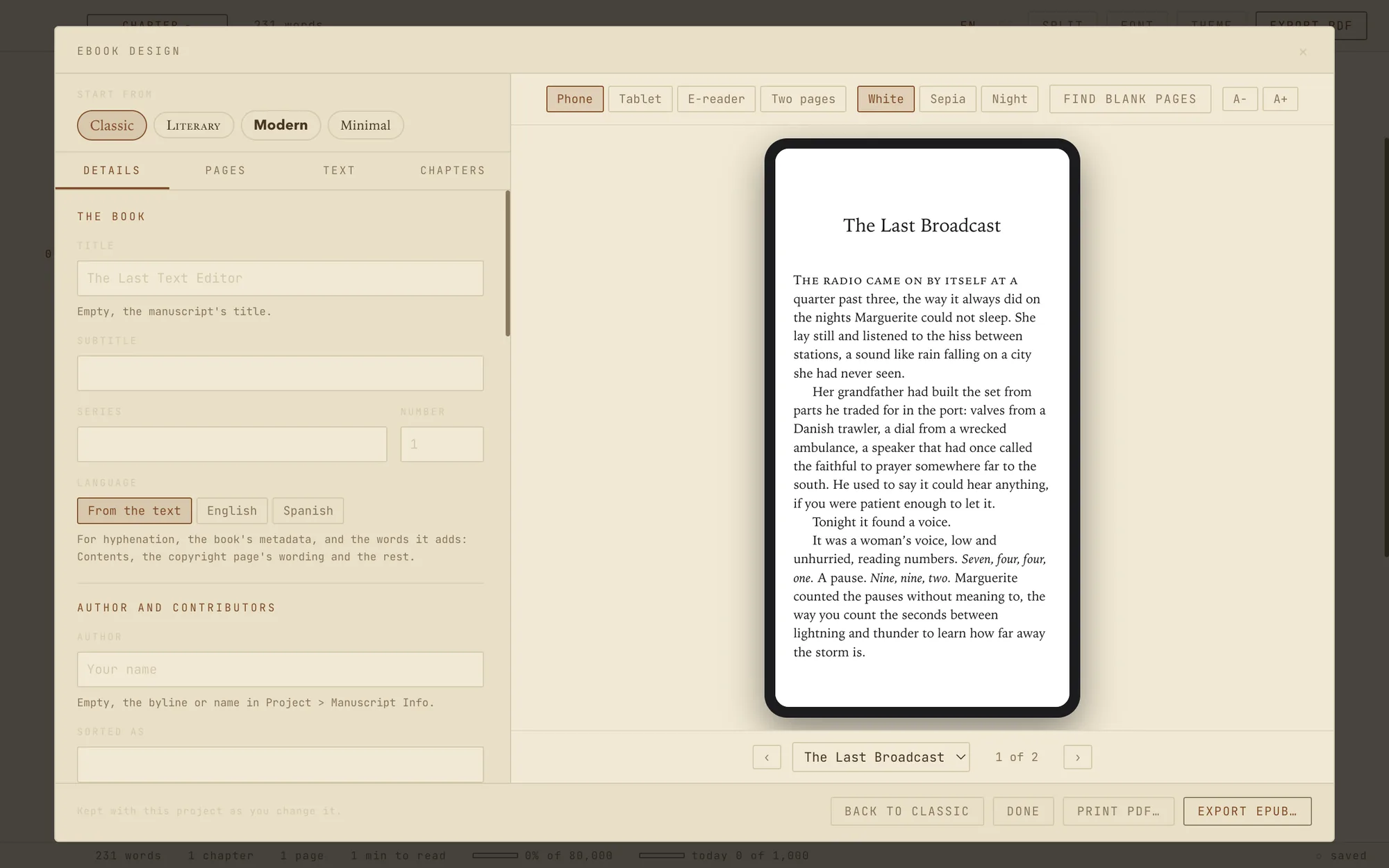Set language to Spanish
This screenshot has width=1389, height=868.
tap(308, 511)
